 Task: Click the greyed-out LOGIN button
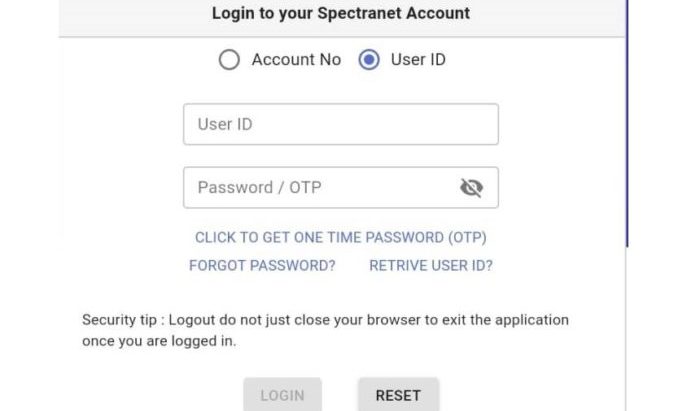[282, 395]
